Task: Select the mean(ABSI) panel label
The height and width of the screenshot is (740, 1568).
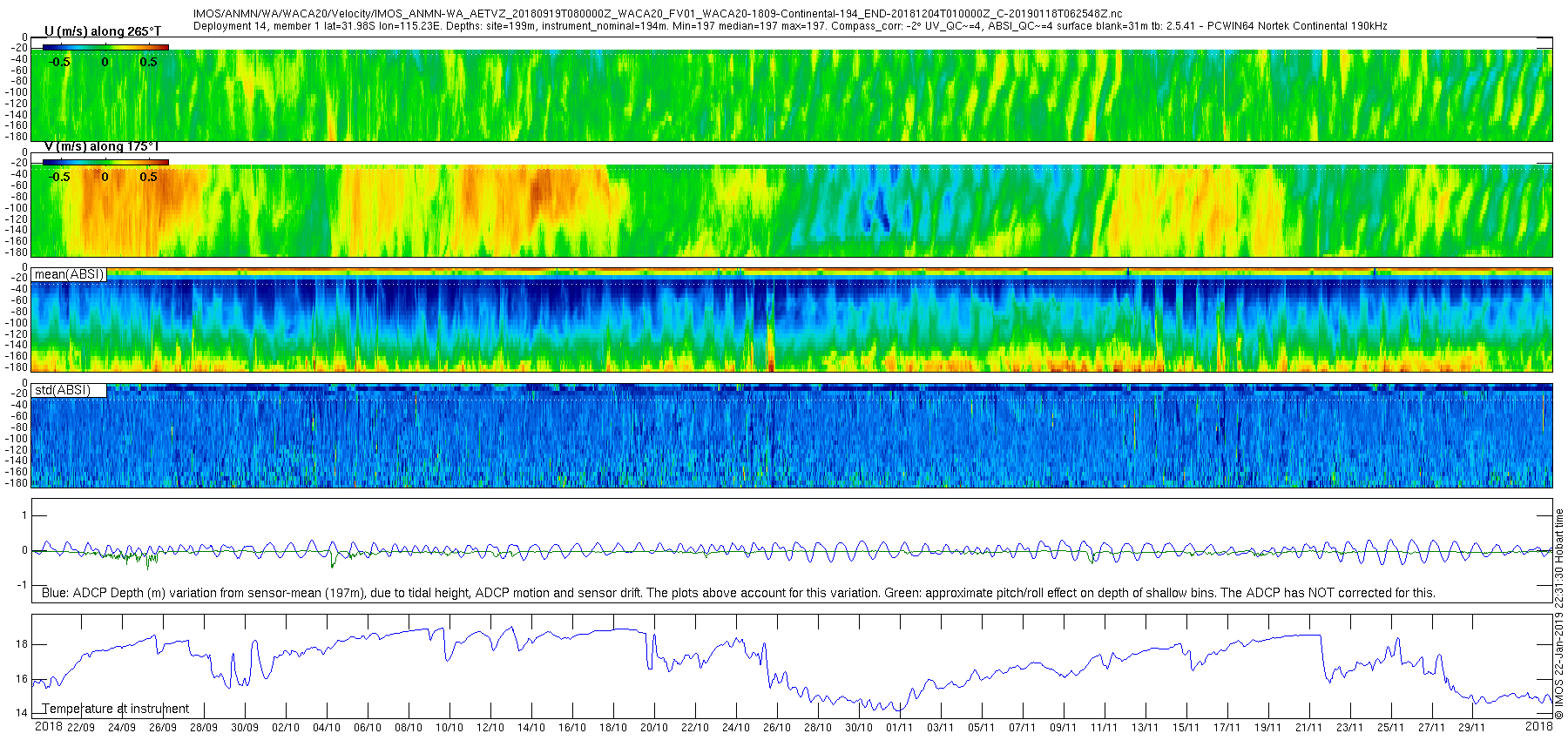Action: click(x=69, y=274)
